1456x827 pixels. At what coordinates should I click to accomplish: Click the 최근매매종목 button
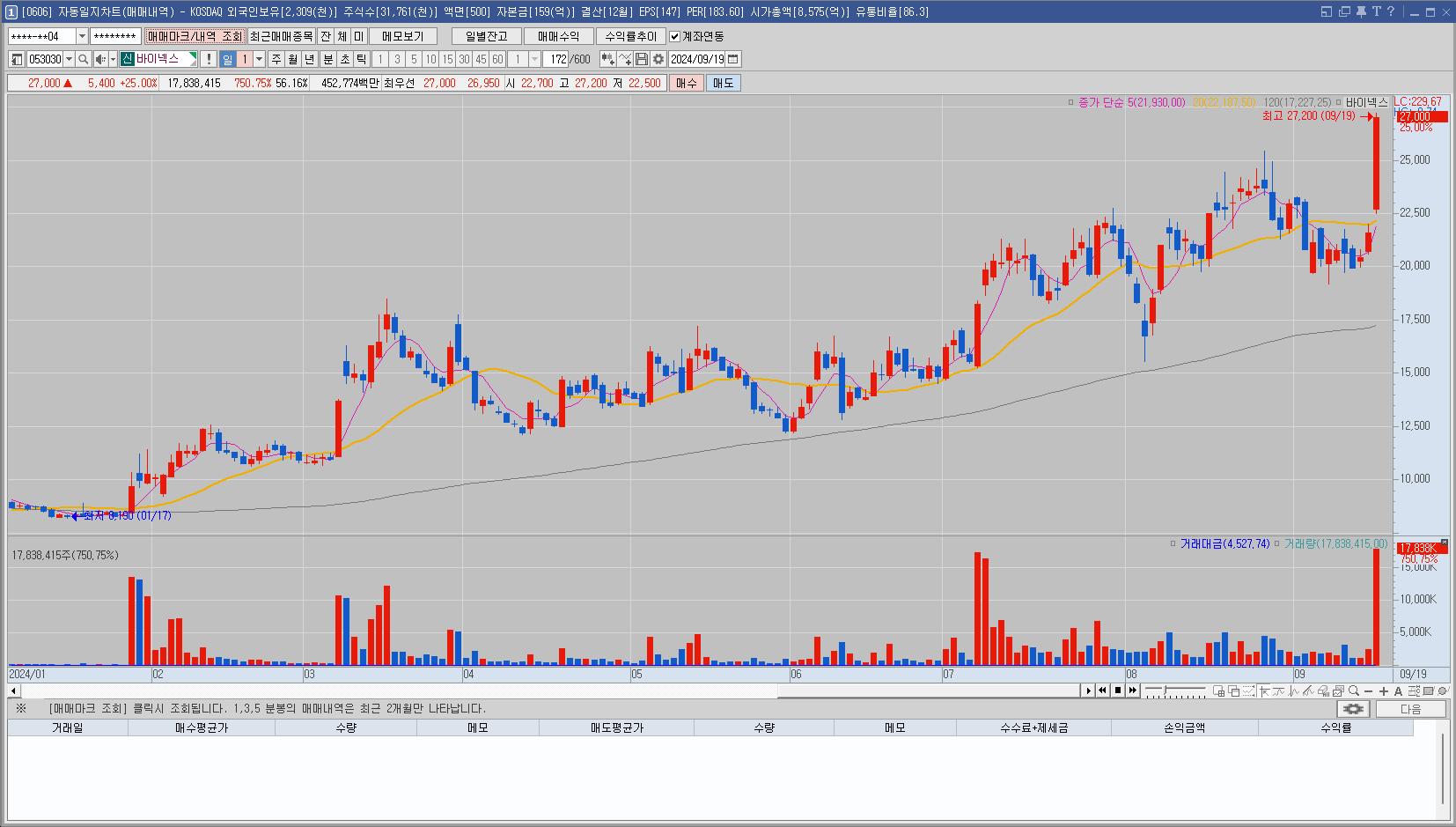281,36
